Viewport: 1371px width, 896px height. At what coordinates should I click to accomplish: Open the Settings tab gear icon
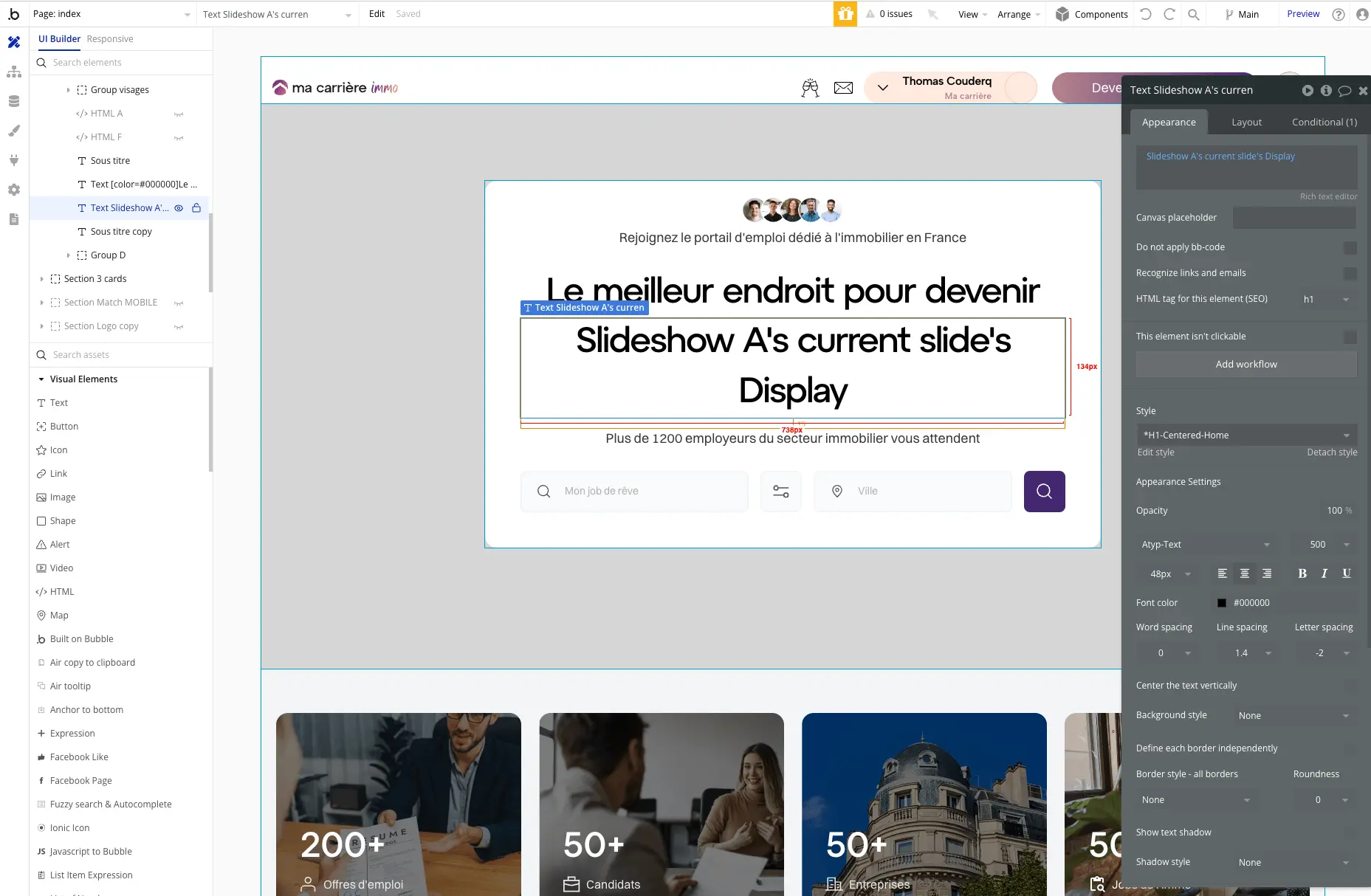[x=14, y=190]
